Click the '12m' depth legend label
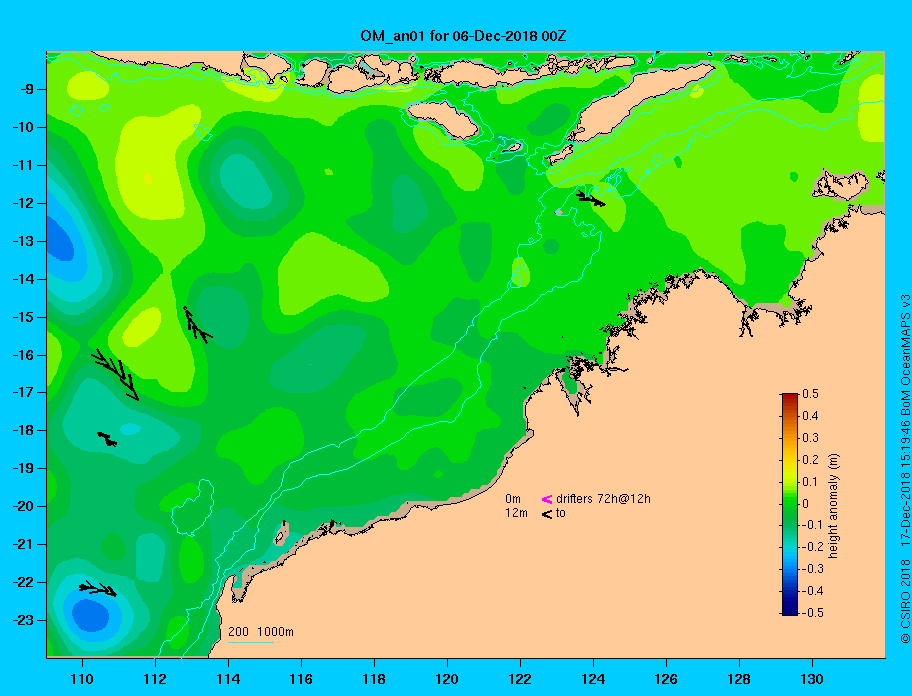Image resolution: width=912 pixels, height=696 pixels. [x=516, y=513]
